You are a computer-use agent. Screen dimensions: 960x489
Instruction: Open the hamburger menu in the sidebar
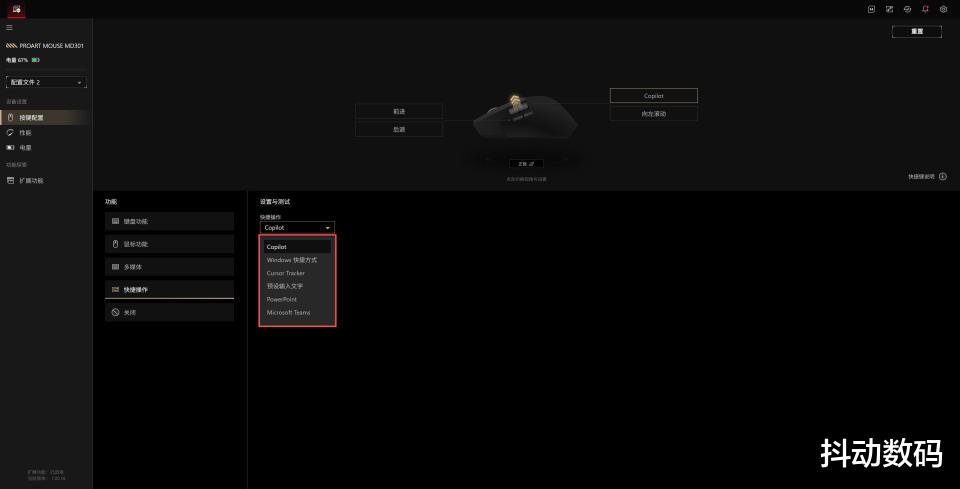(9, 28)
